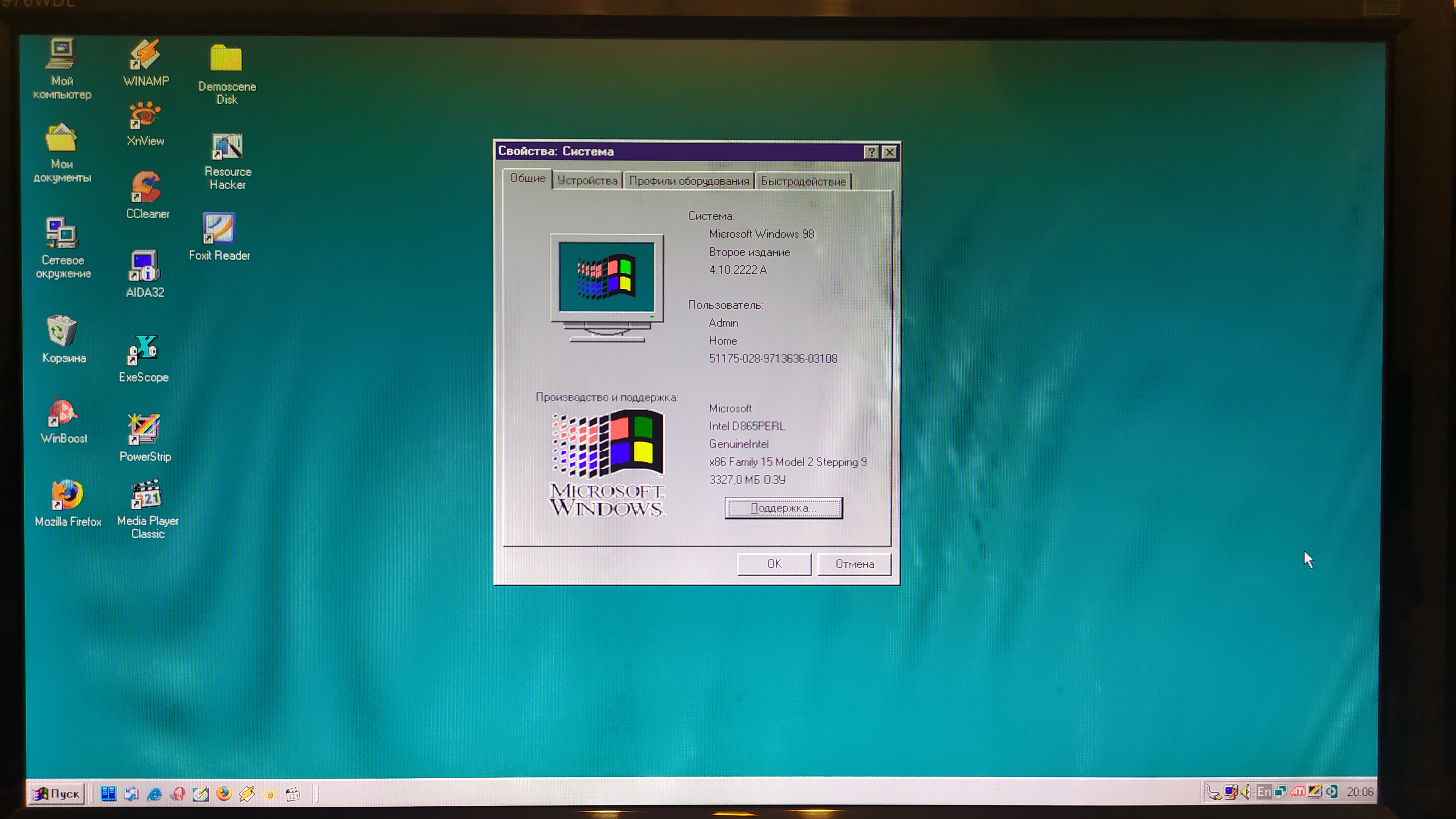The width and height of the screenshot is (1456, 819).
Task: Select the Foxit Reader desktop shortcut
Action: click(x=219, y=236)
